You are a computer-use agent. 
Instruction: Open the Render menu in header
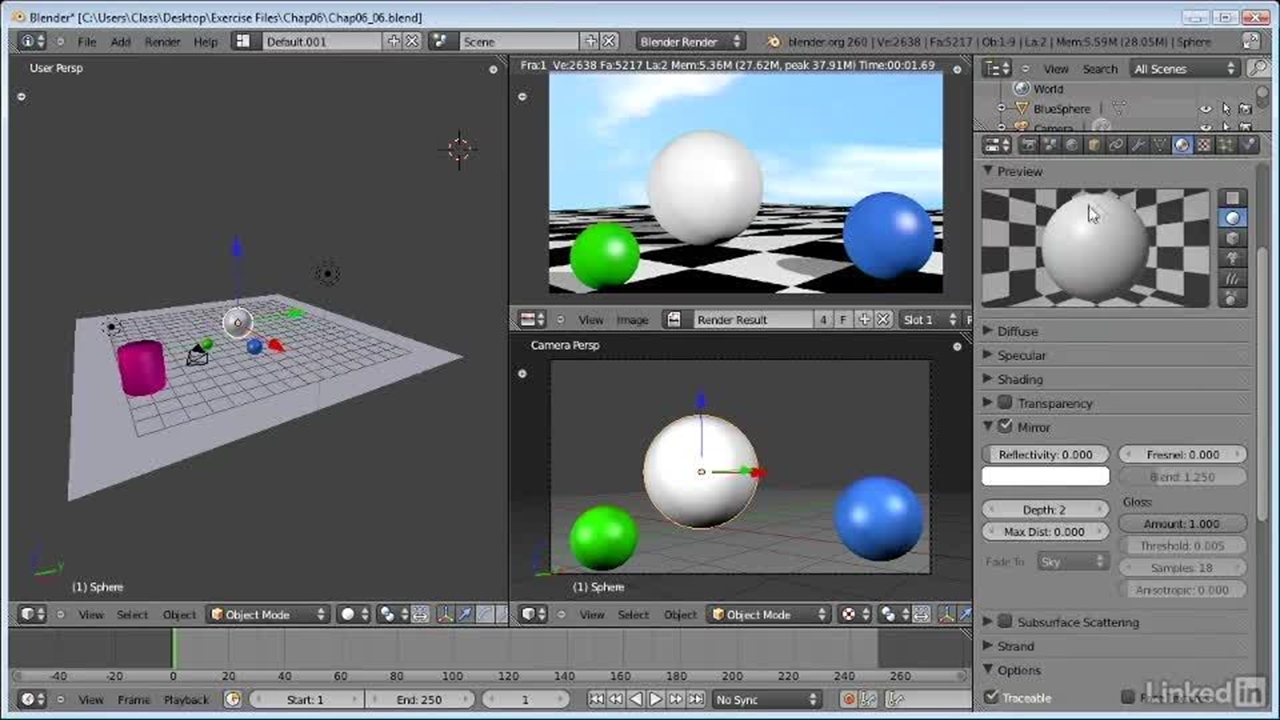click(x=162, y=42)
